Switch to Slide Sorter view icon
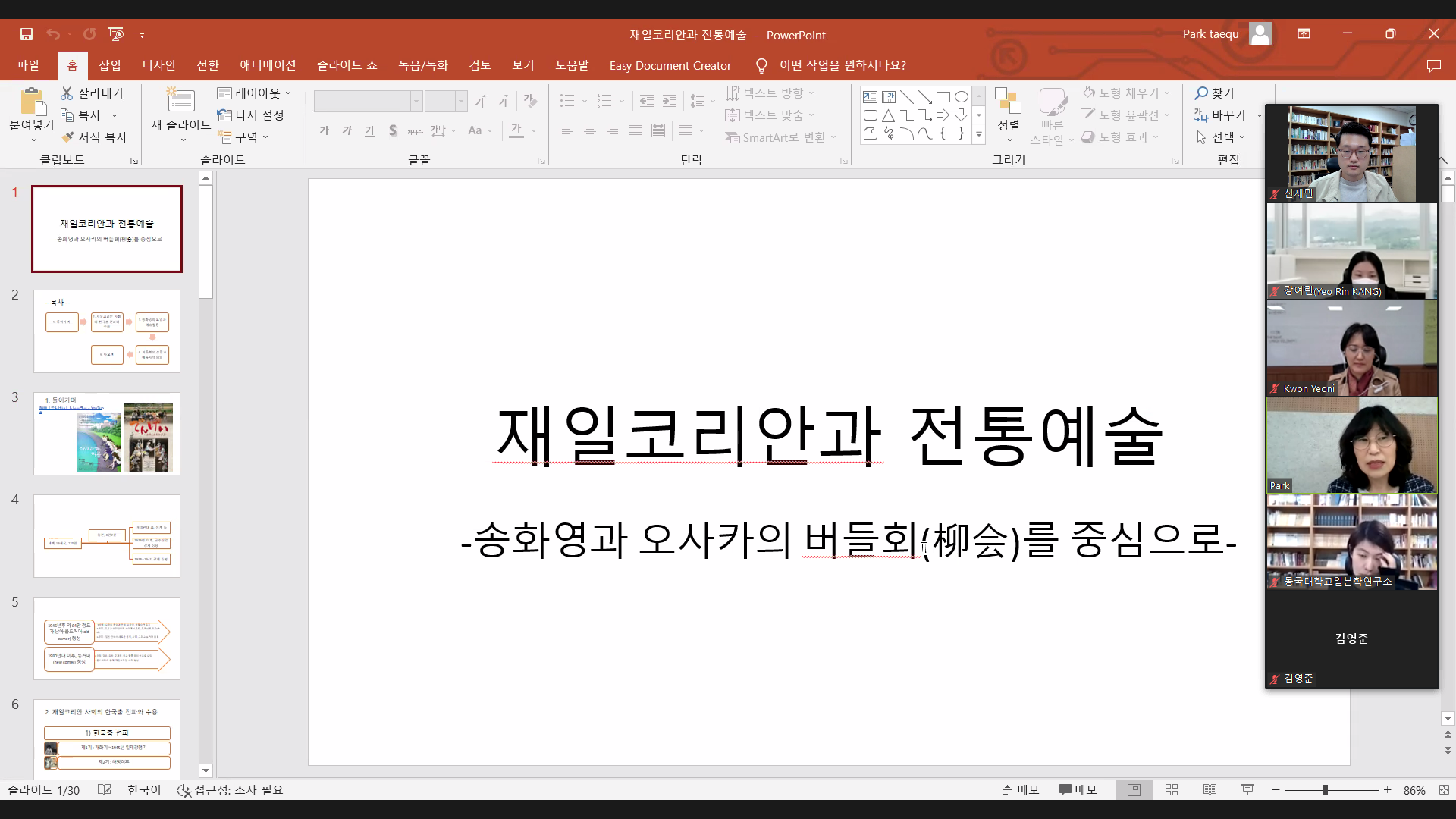 pyautogui.click(x=1172, y=790)
